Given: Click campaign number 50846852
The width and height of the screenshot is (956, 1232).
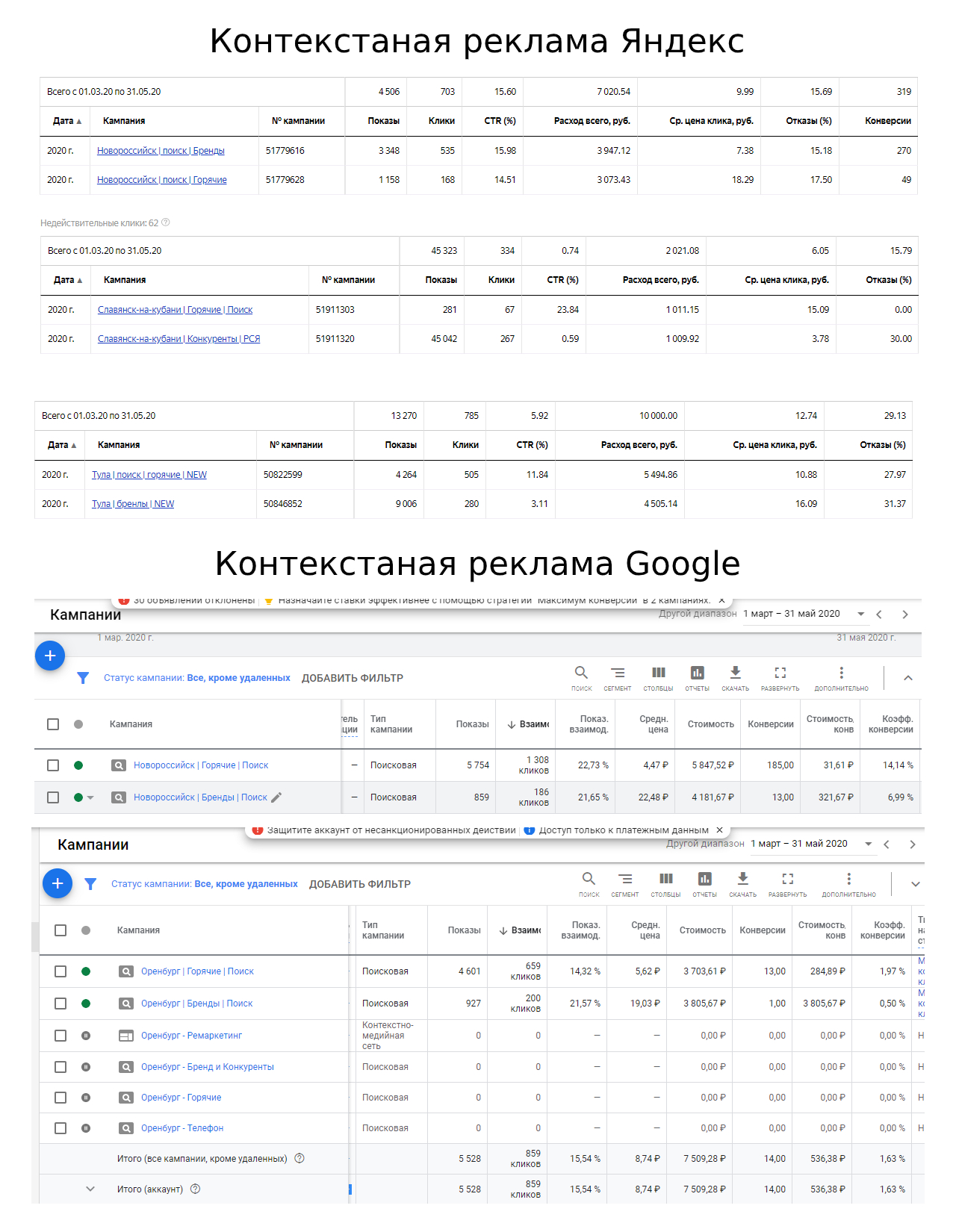Looking at the screenshot, I should click(283, 504).
